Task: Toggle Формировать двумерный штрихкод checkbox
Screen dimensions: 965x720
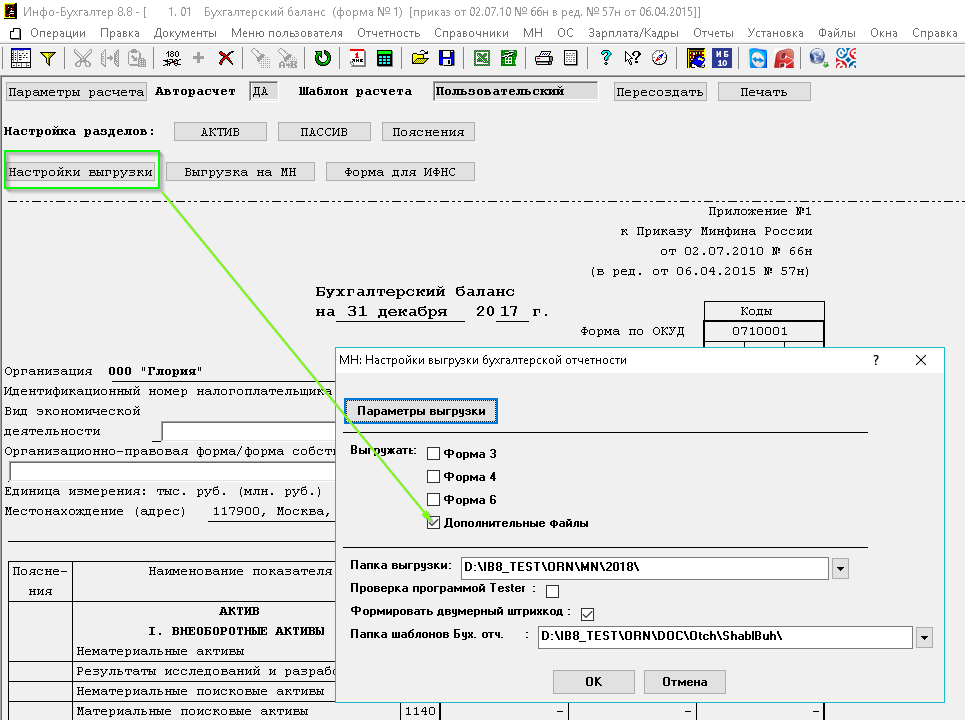Action: (x=587, y=614)
